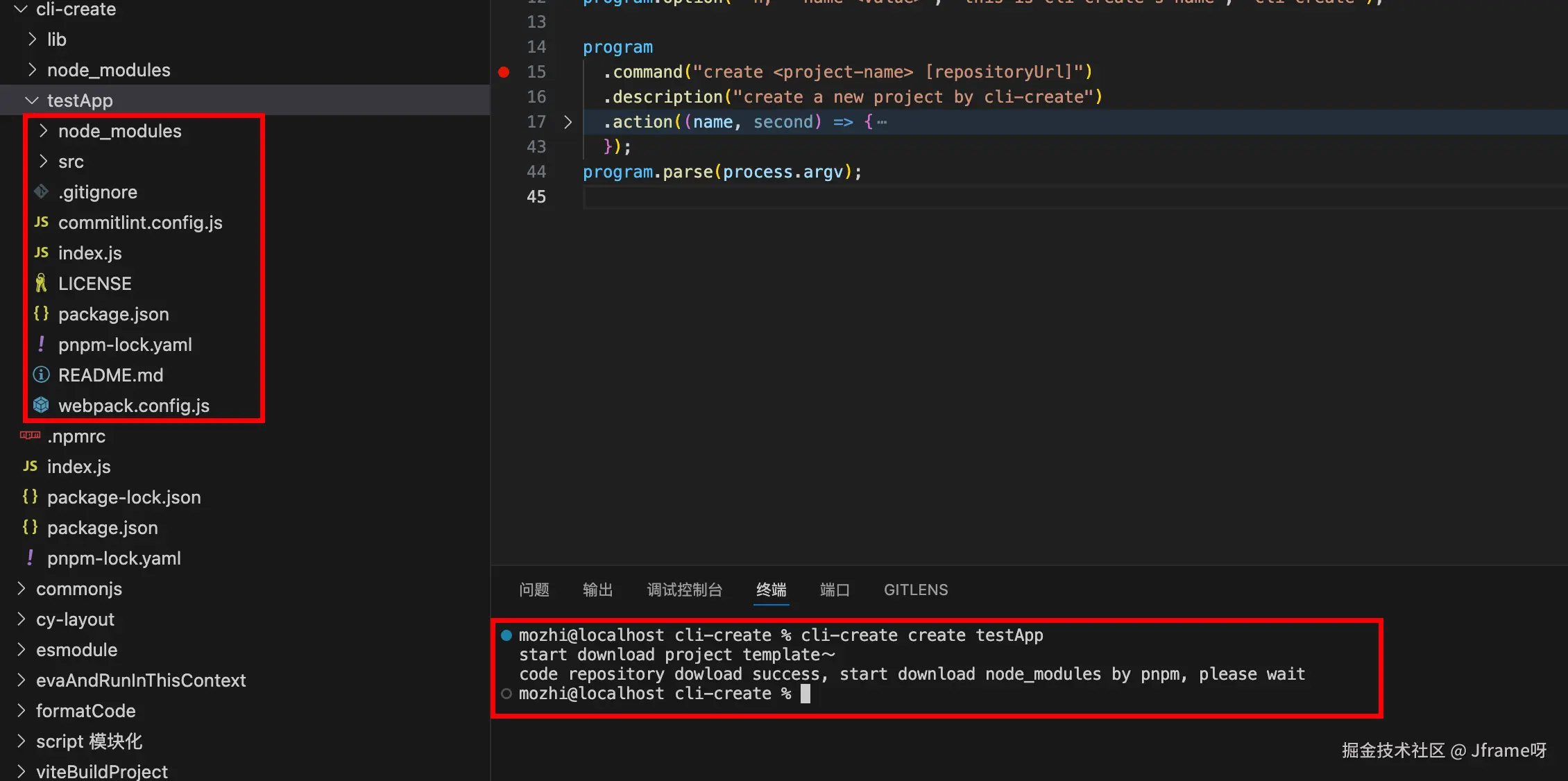Click the info icon next to README.md
This screenshot has width=1568, height=781.
click(x=41, y=375)
